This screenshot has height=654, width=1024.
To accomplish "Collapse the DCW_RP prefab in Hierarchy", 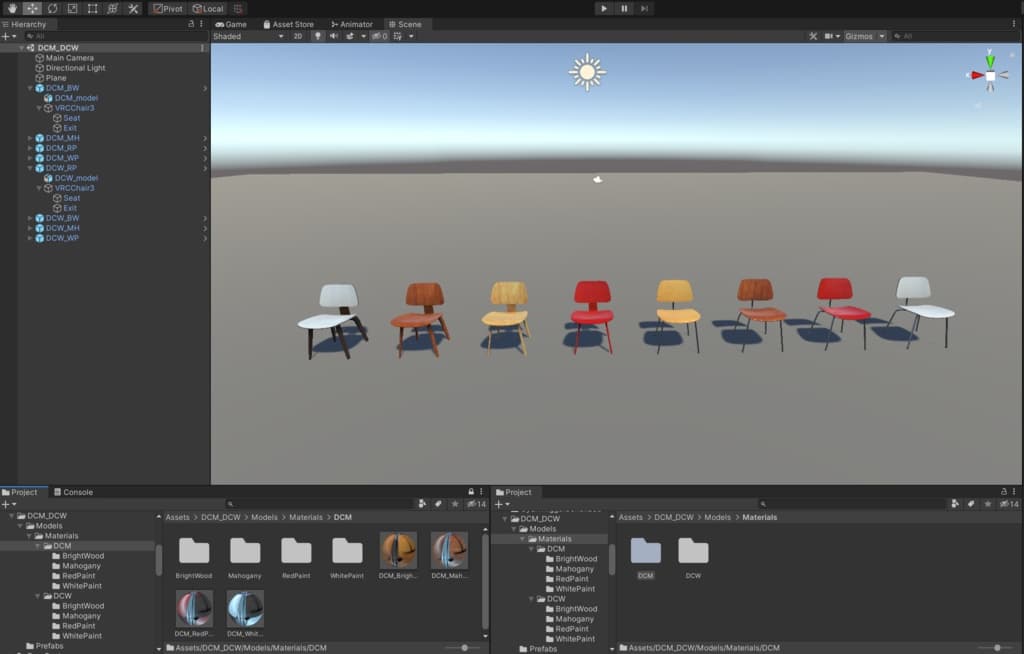I will (x=29, y=168).
